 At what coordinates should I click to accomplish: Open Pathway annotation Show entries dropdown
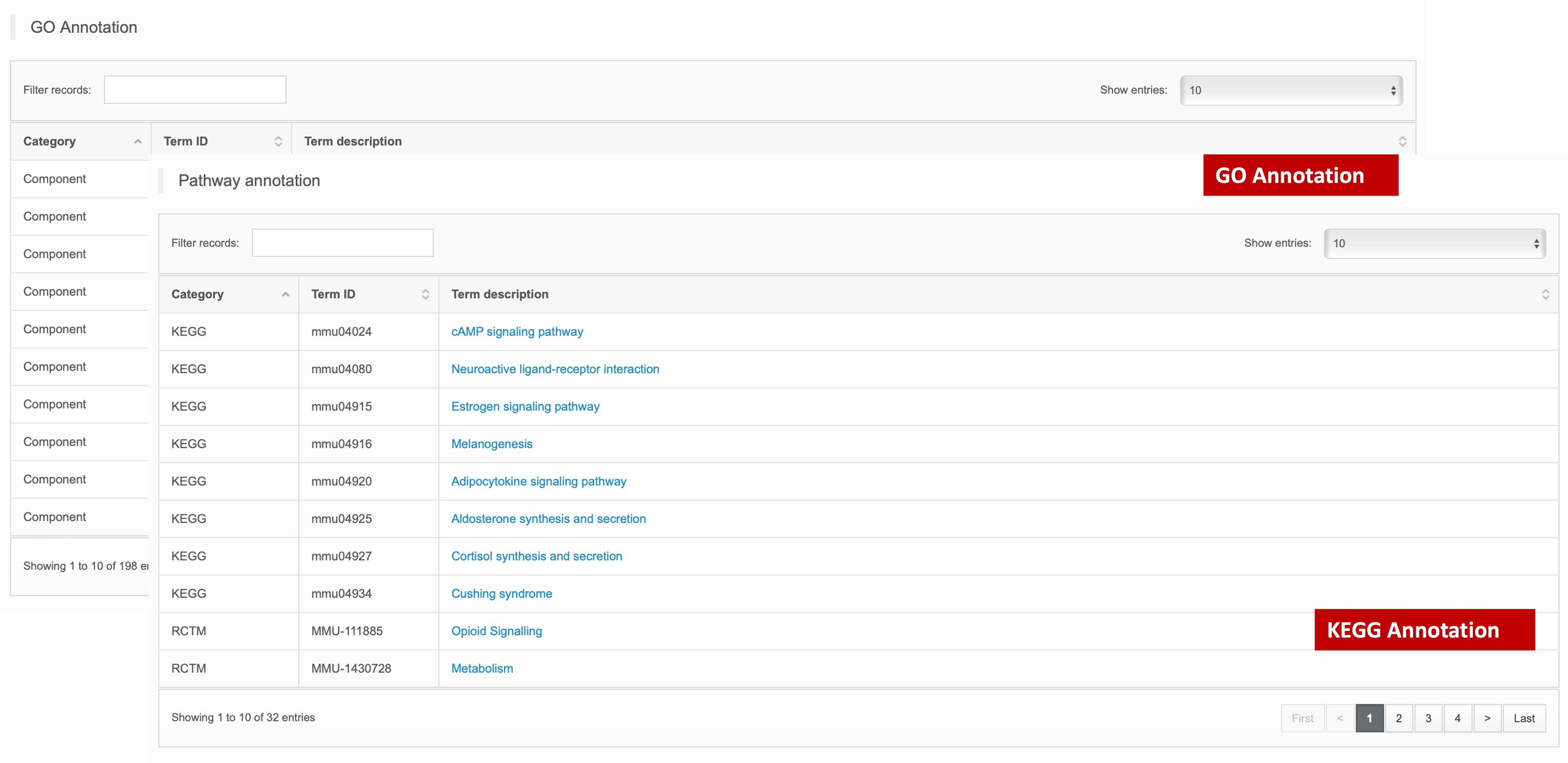pyautogui.click(x=1434, y=243)
